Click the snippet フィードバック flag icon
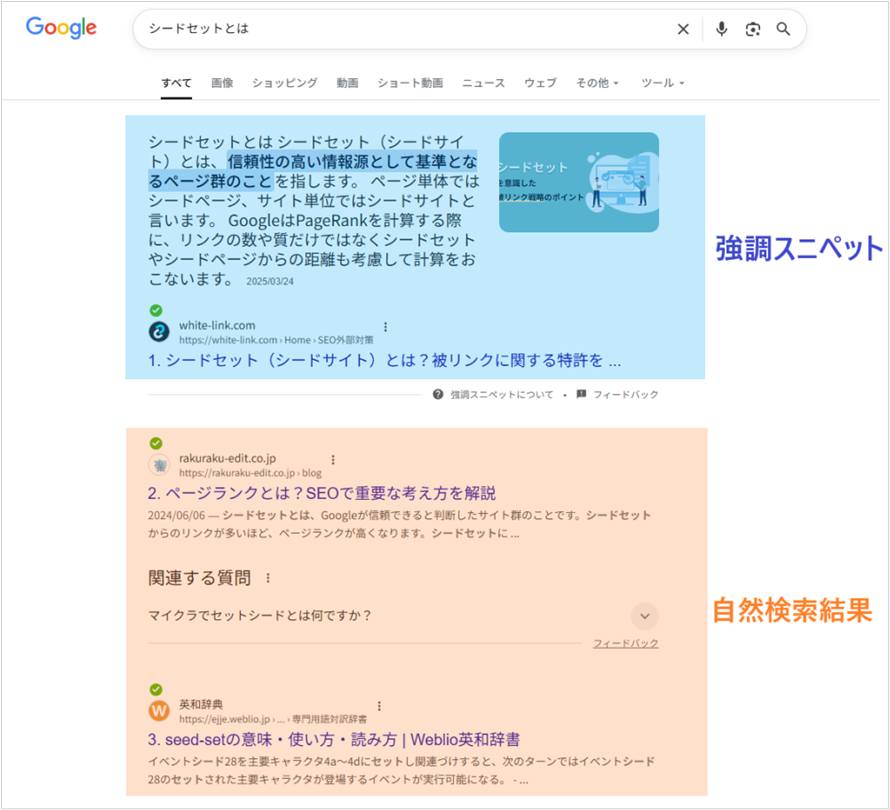Viewport: 890px width, 810px height. point(581,394)
